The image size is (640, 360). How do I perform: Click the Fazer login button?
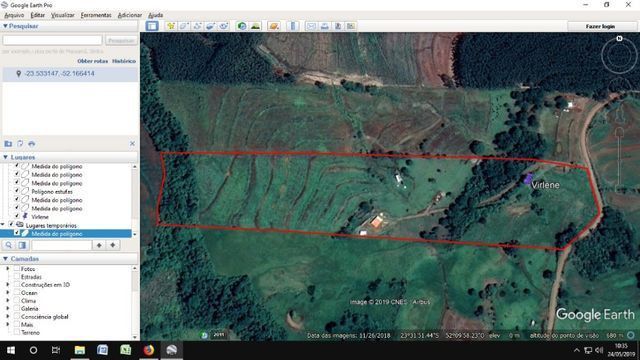coord(600,26)
